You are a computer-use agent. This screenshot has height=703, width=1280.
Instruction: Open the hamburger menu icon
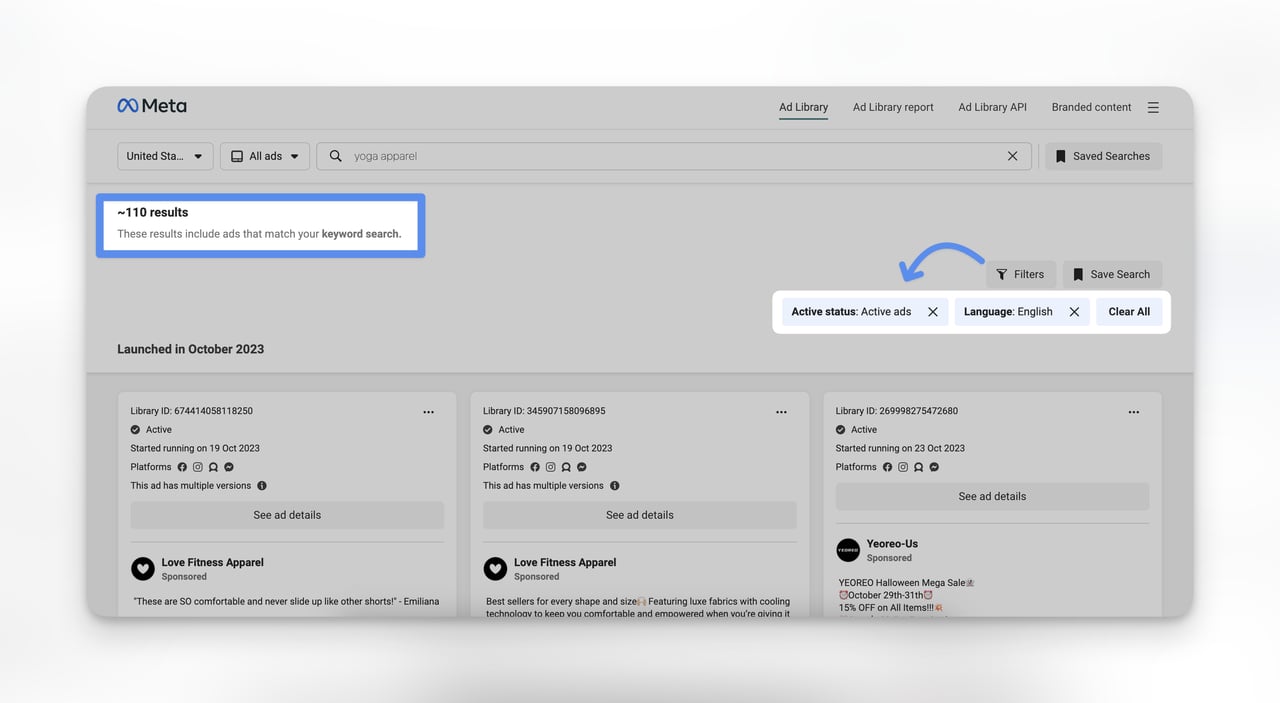[x=1153, y=107]
